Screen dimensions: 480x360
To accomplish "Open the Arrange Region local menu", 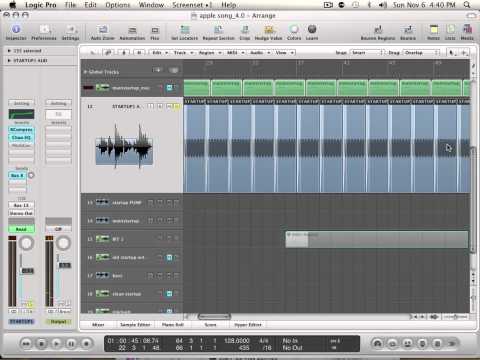I will click(210, 53).
